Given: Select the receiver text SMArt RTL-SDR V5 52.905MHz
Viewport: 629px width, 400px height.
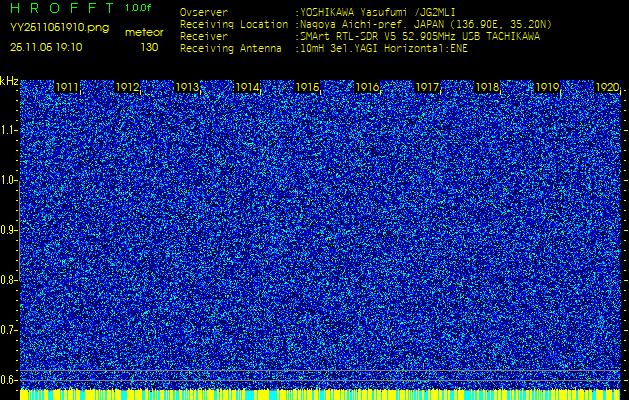Looking at the screenshot, I should tap(379, 37).
